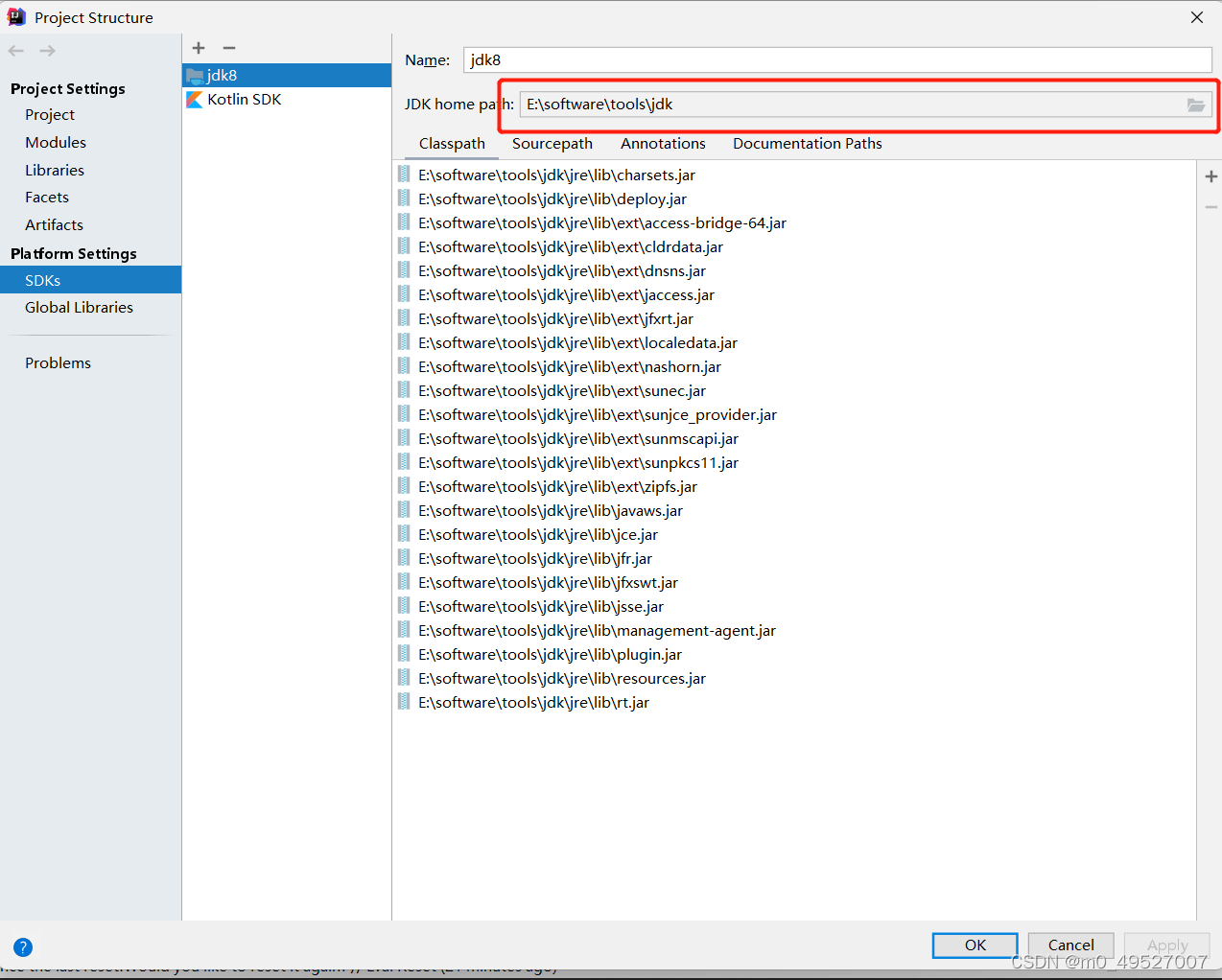Open the Problems section
The height and width of the screenshot is (980, 1222).
coord(58,363)
